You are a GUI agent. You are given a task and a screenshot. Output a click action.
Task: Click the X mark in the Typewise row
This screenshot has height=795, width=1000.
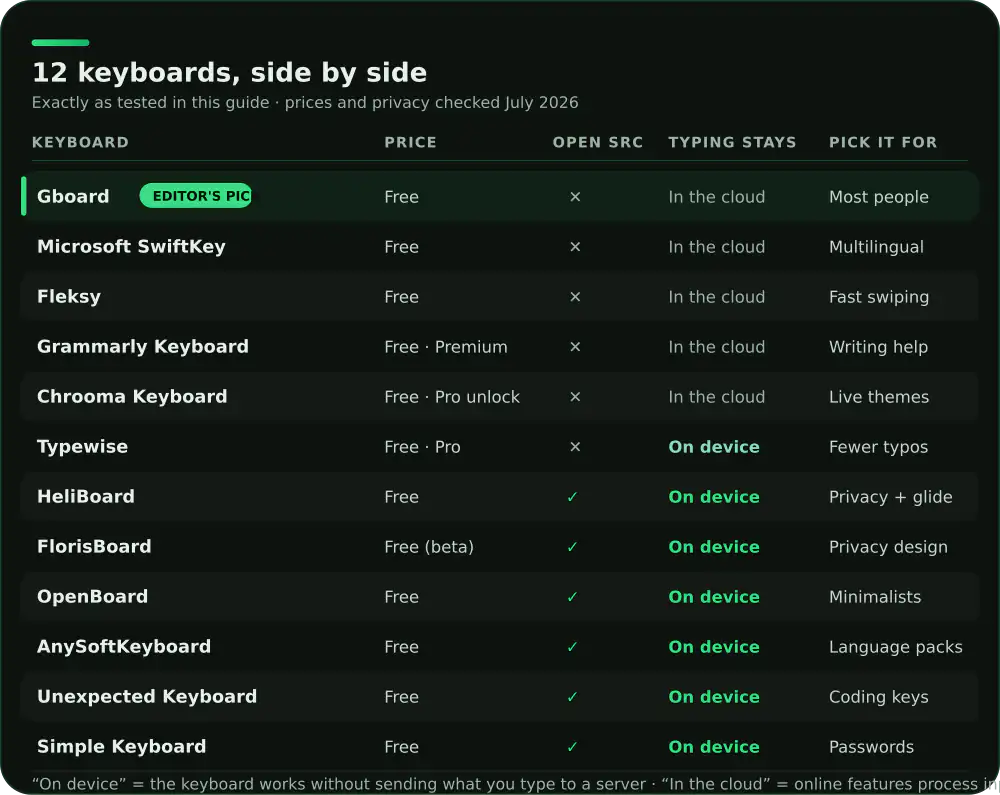coord(575,447)
